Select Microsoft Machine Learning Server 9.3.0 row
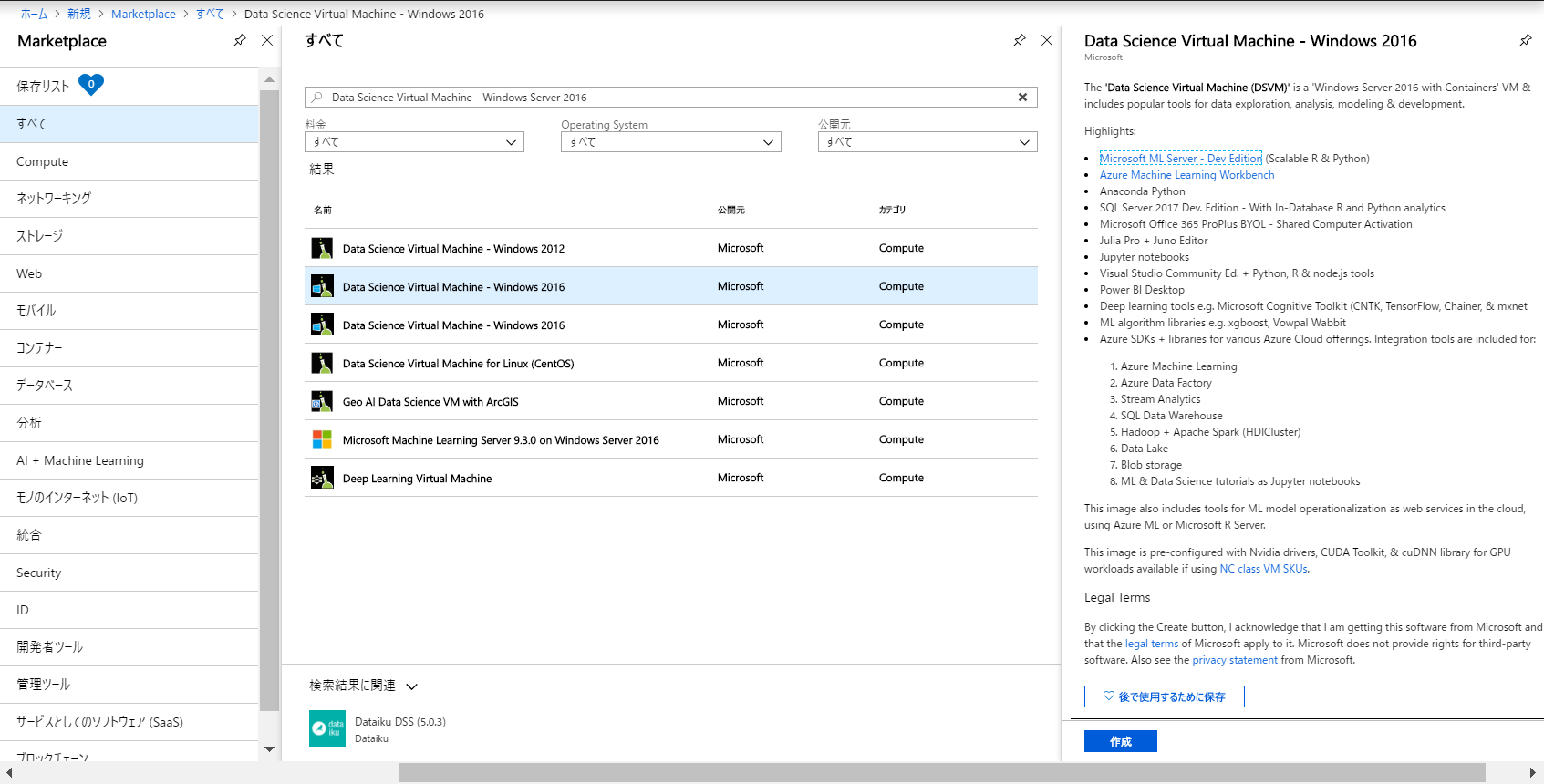Viewport: 1544px width, 784px height. click(x=671, y=439)
